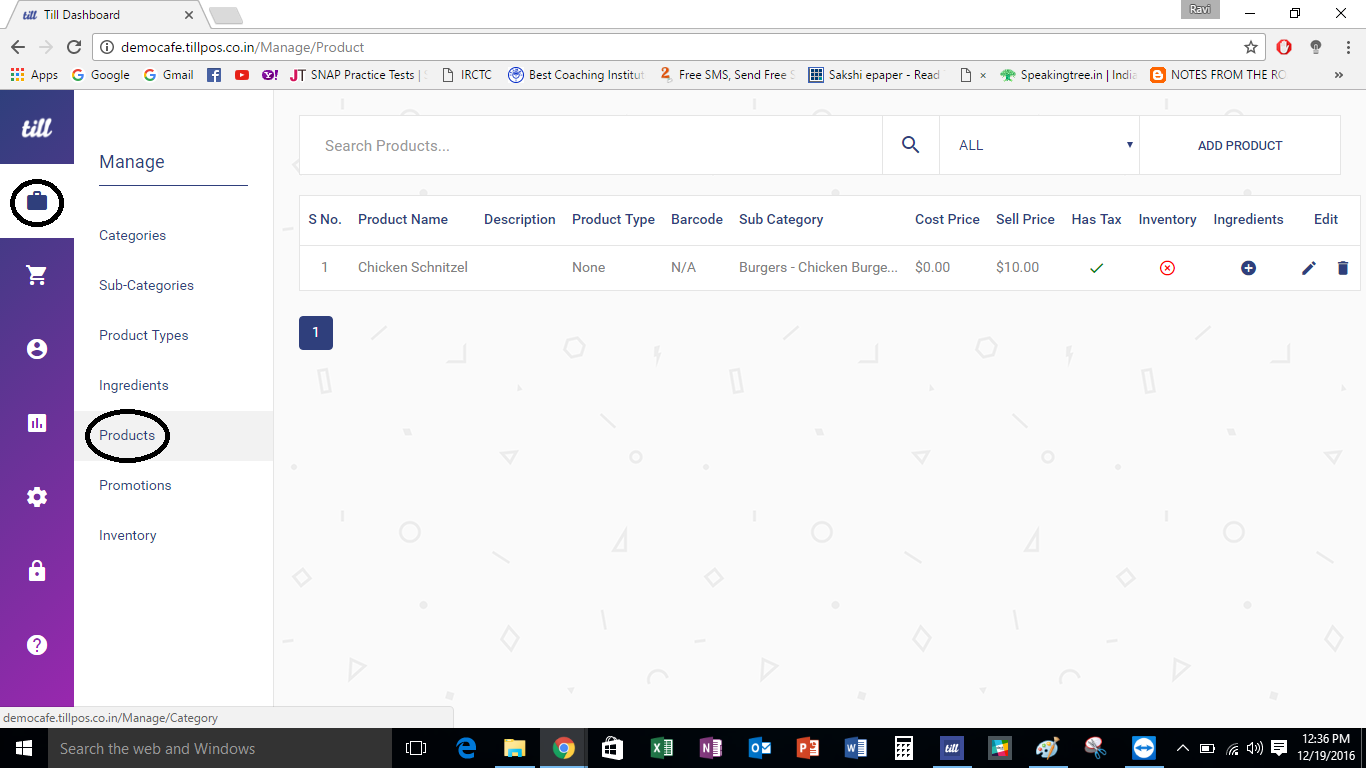Toggle Has Tax for Chicken Schnitzel

pos(1096,268)
